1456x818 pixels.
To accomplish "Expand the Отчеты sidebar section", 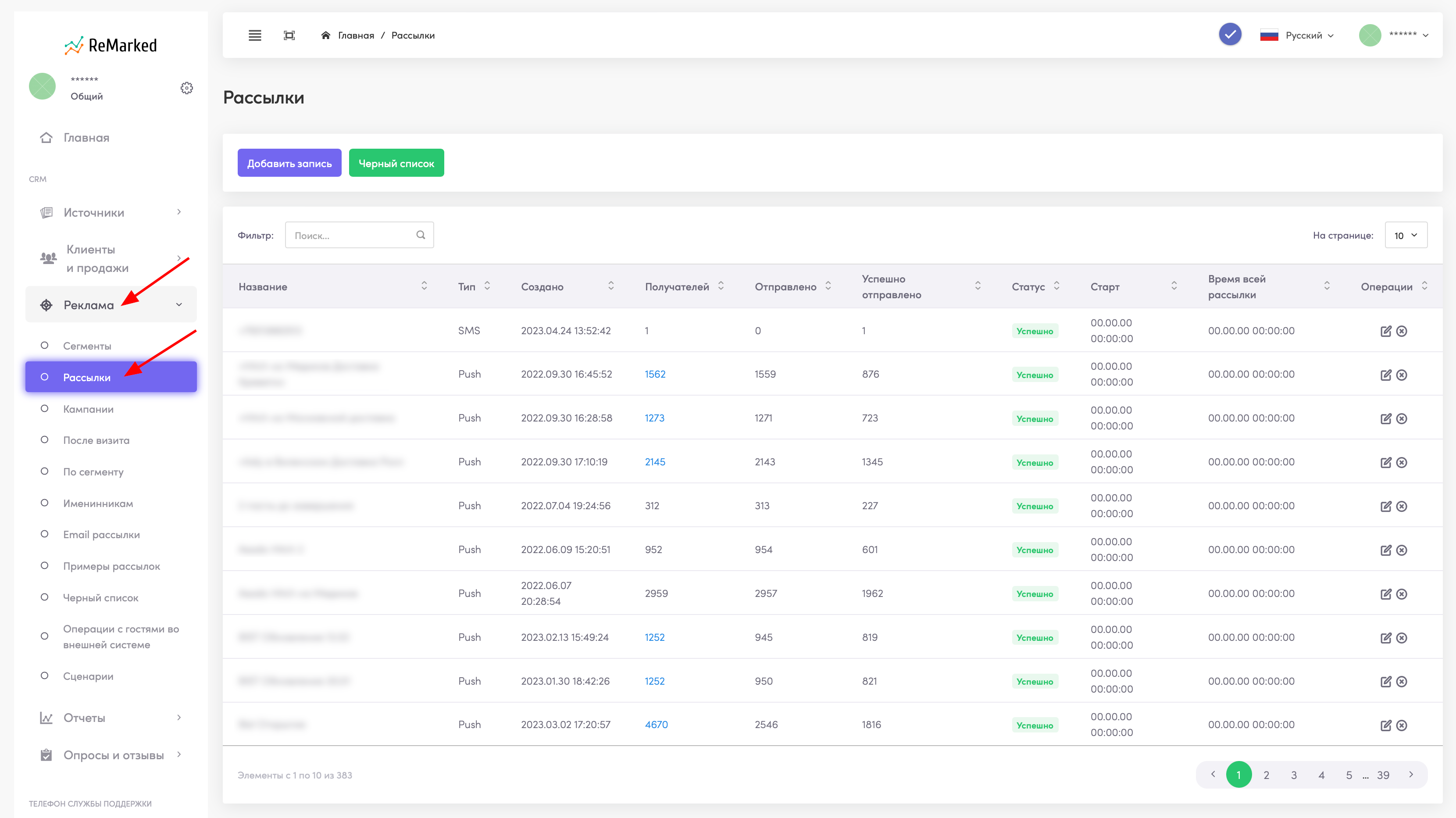I will (x=111, y=718).
